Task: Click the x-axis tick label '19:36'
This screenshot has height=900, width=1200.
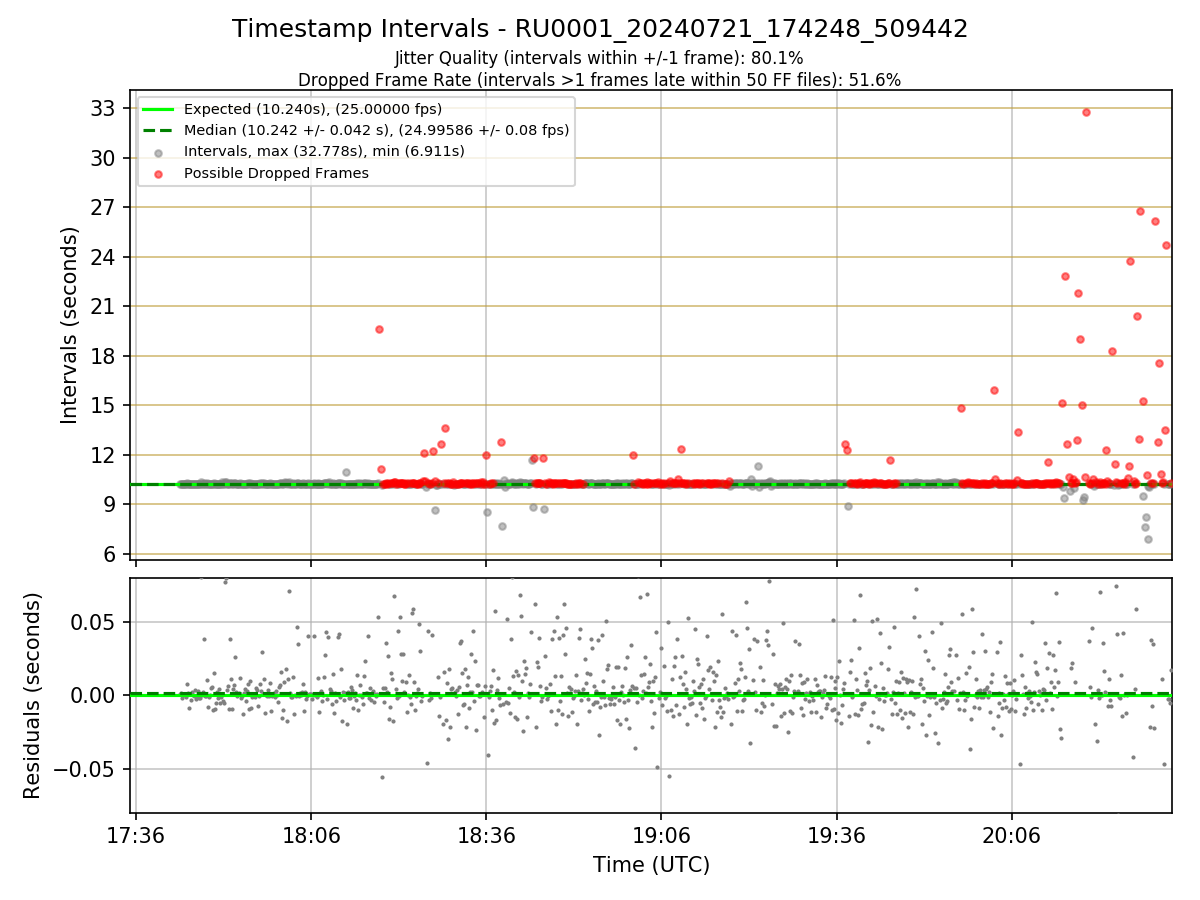Action: (x=836, y=835)
